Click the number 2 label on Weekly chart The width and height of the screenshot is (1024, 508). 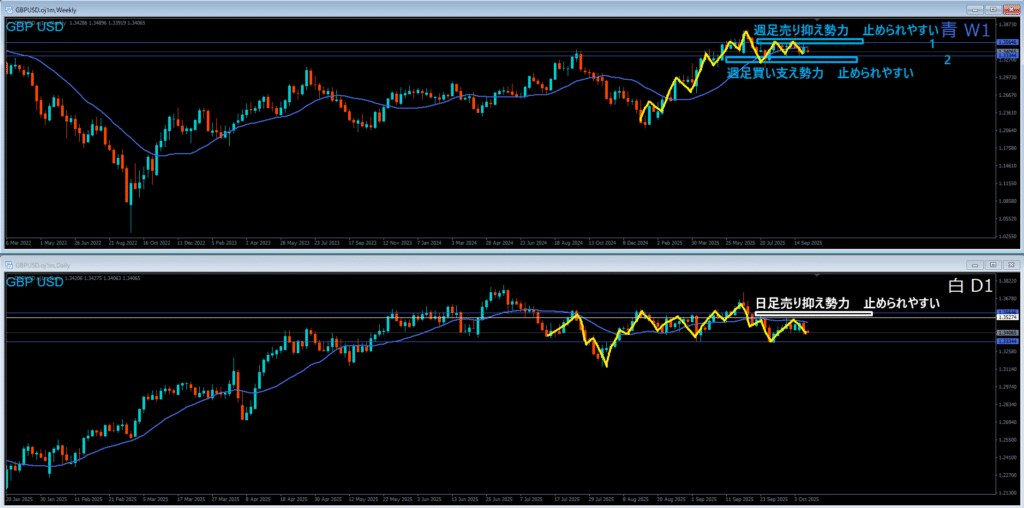pyautogui.click(x=946, y=61)
